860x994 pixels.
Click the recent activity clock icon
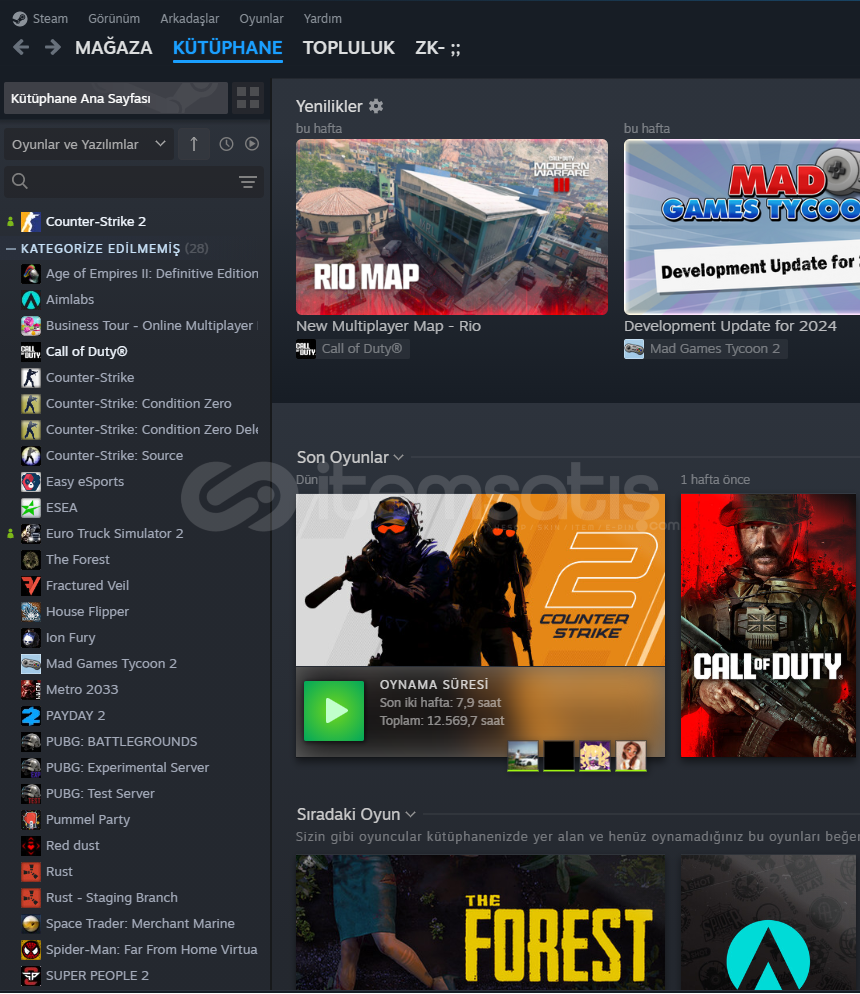[x=226, y=144]
